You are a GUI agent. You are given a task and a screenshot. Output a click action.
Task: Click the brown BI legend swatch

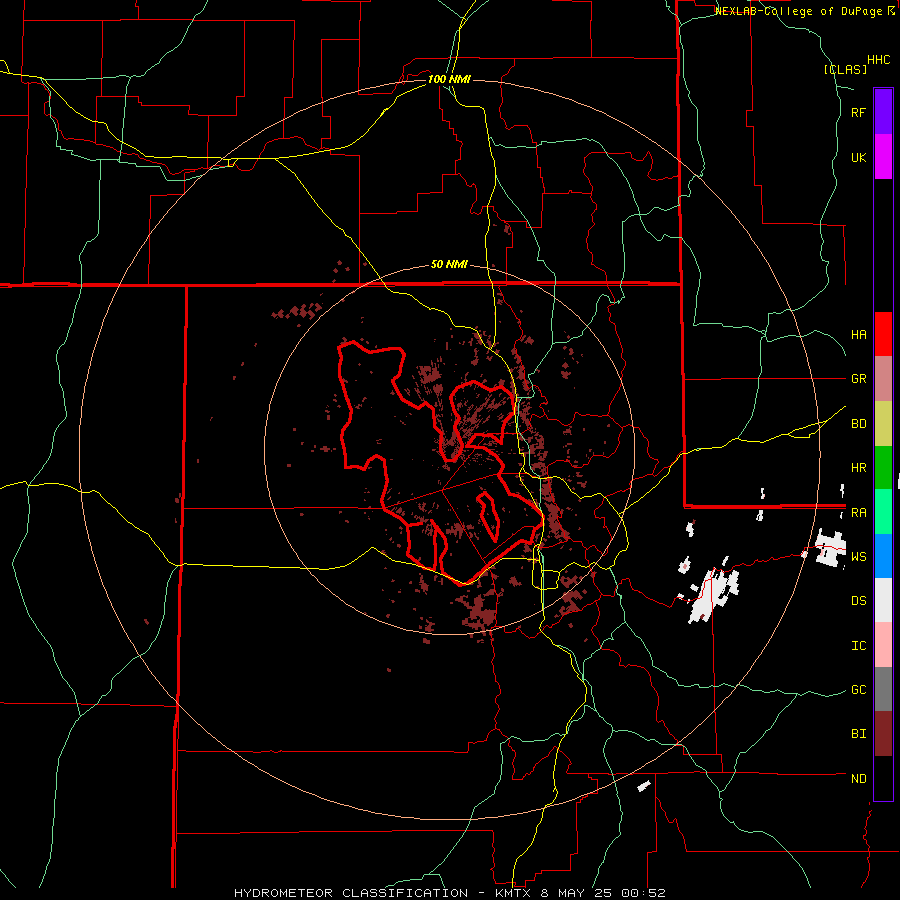883,734
